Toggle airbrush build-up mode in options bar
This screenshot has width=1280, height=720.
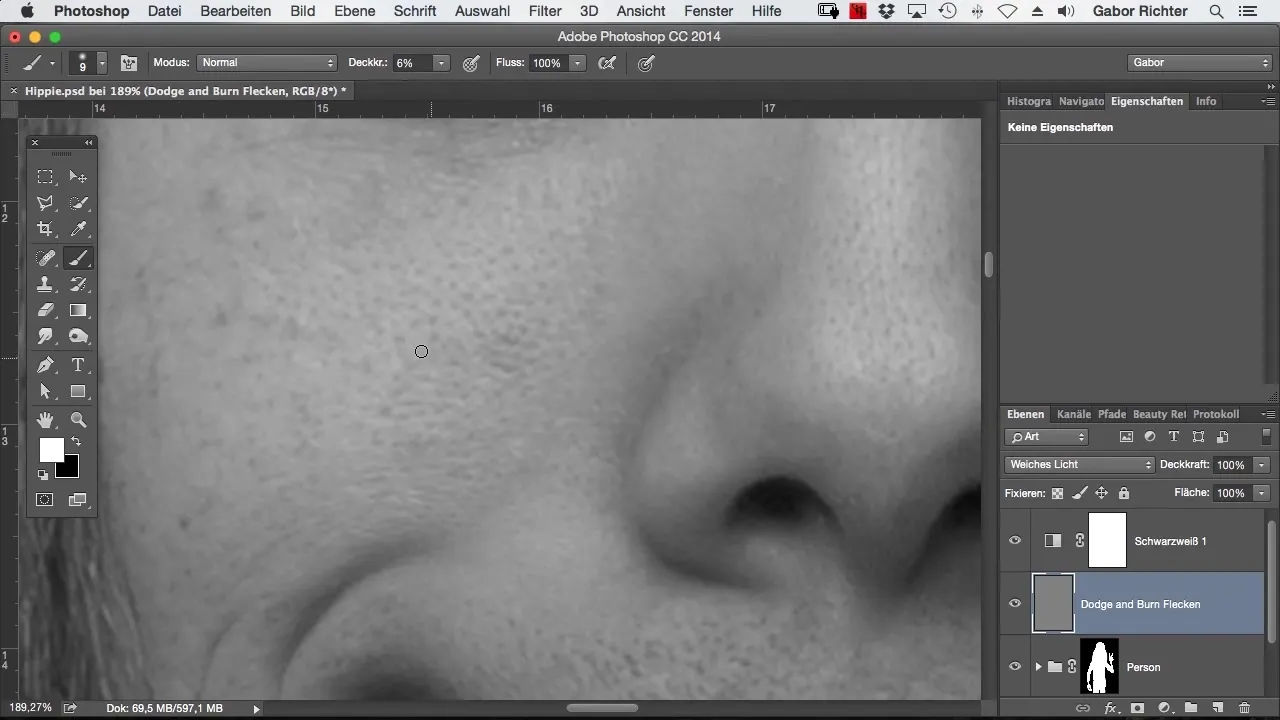pos(607,63)
